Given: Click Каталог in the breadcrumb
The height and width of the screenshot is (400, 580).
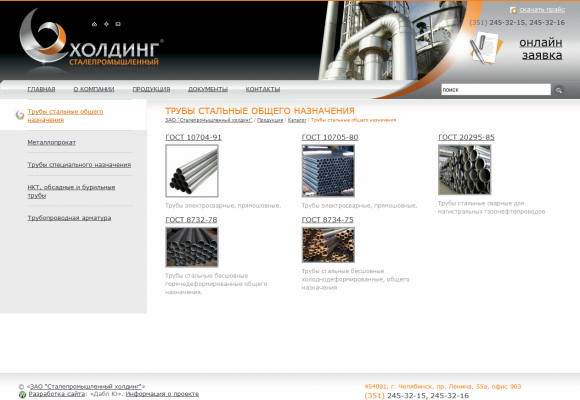Looking at the screenshot, I should point(297,120).
